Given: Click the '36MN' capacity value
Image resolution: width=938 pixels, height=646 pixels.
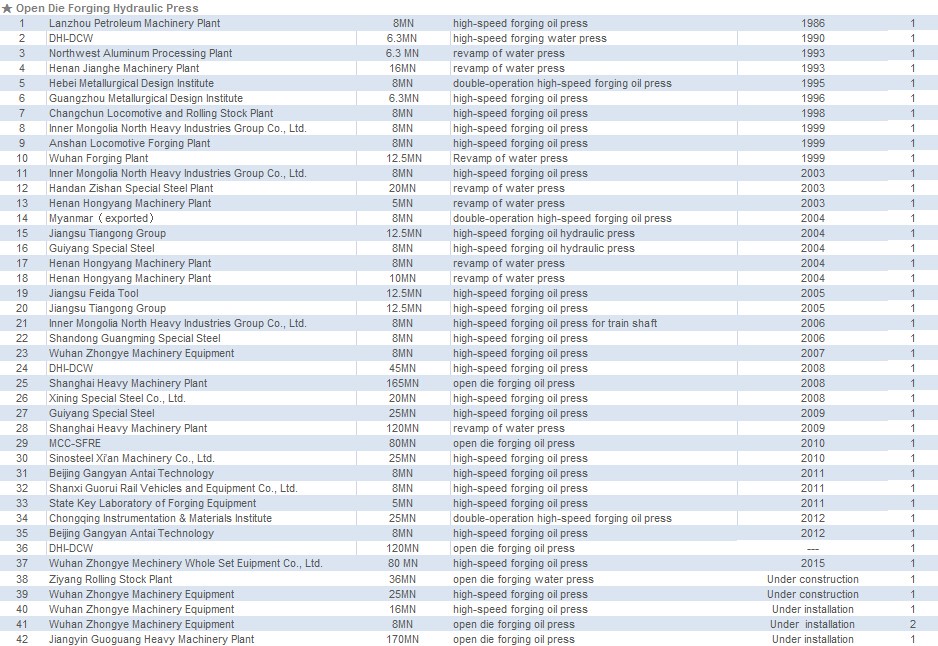Looking at the screenshot, I should 403,579.
